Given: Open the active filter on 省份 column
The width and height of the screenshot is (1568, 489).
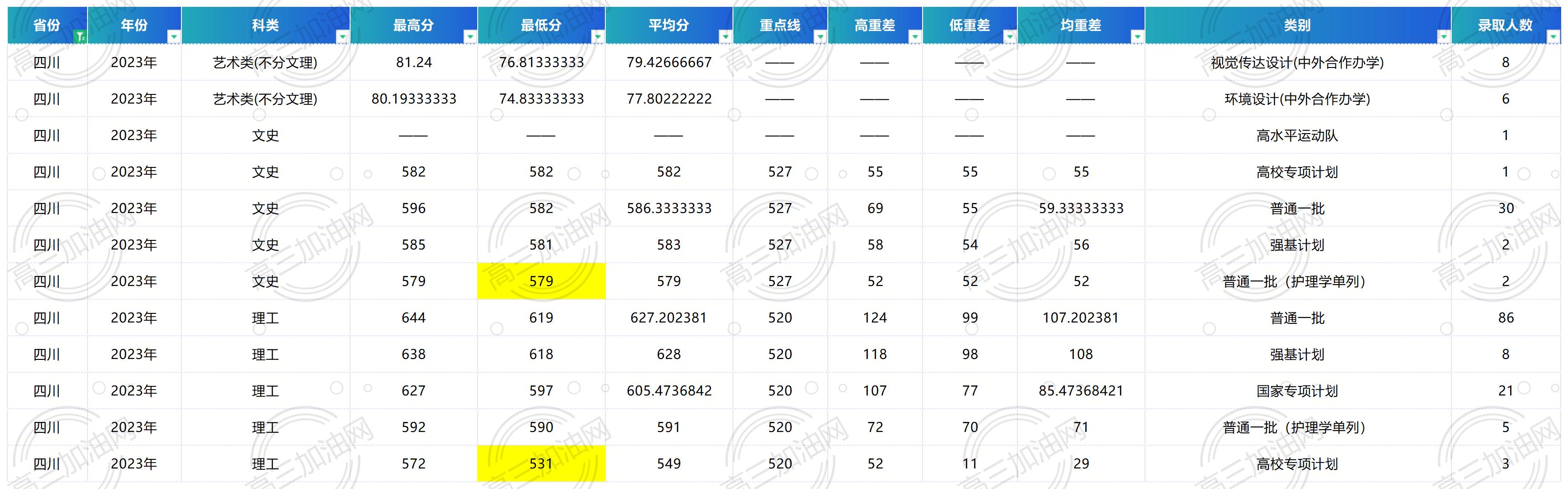Looking at the screenshot, I should click(x=80, y=37).
